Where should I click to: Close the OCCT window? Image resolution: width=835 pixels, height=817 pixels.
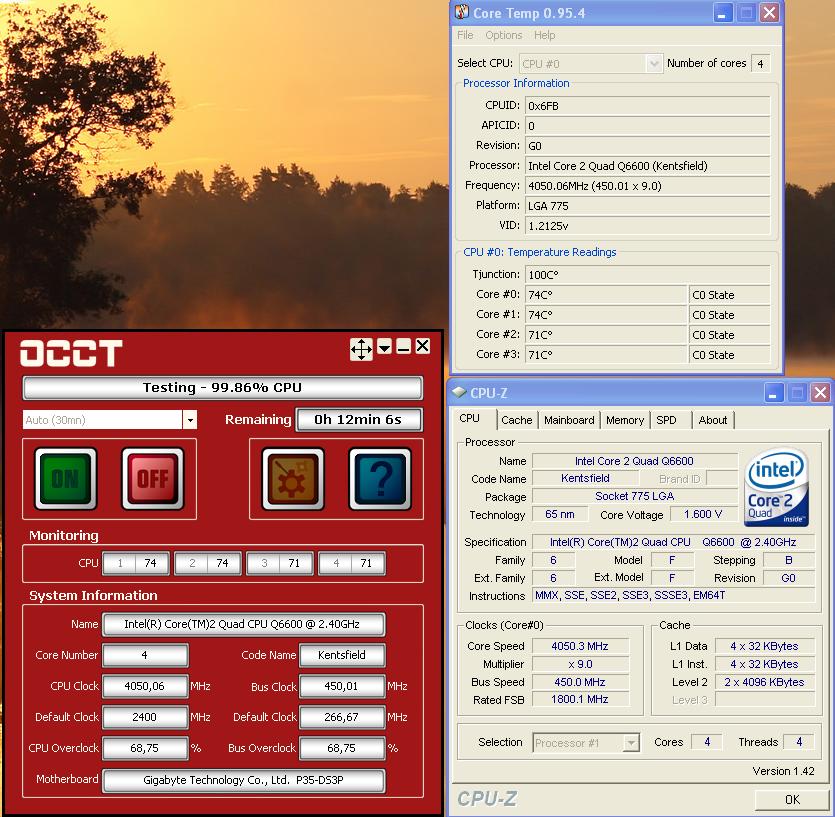pos(422,346)
